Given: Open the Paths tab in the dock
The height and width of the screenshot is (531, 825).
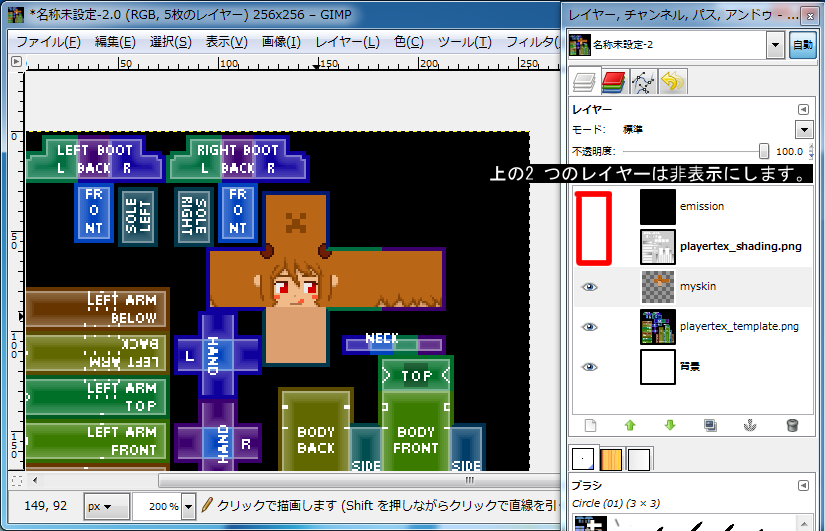Looking at the screenshot, I should pyautogui.click(x=643, y=82).
